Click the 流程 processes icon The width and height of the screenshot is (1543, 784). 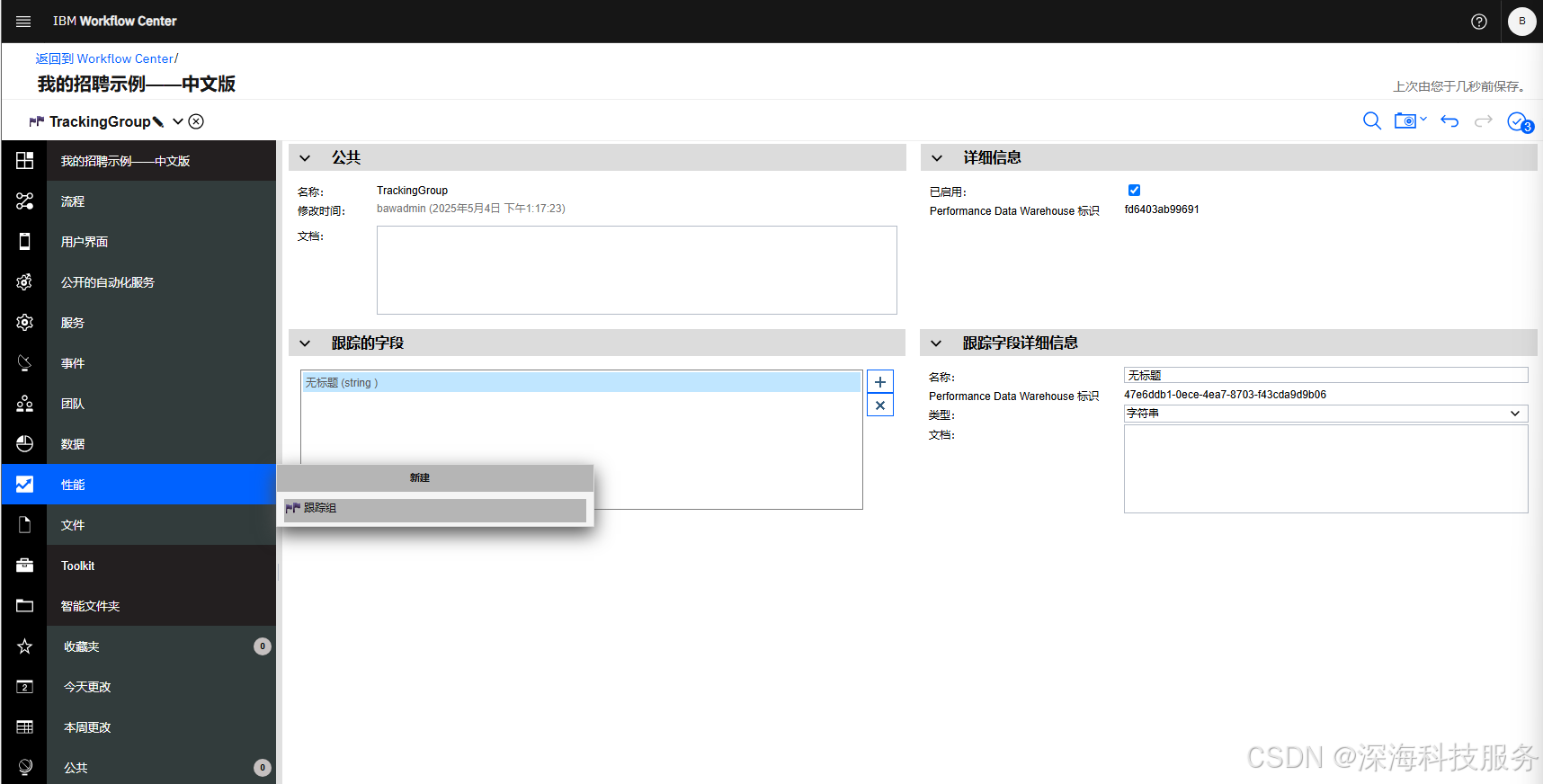coord(24,201)
